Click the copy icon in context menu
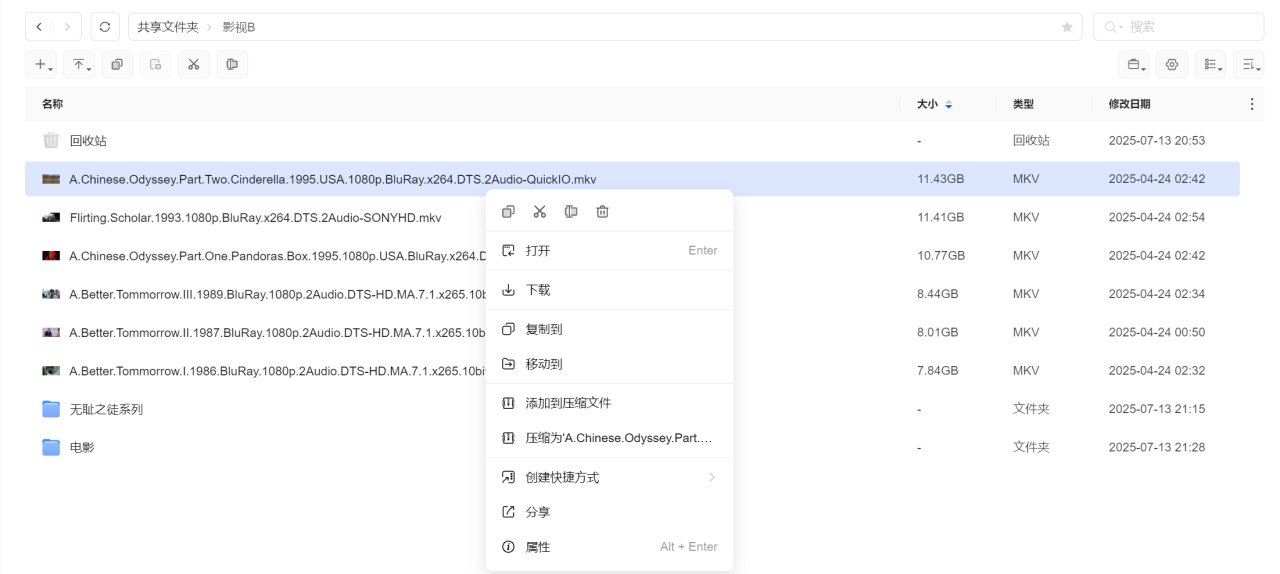1280x574 pixels. (x=508, y=211)
